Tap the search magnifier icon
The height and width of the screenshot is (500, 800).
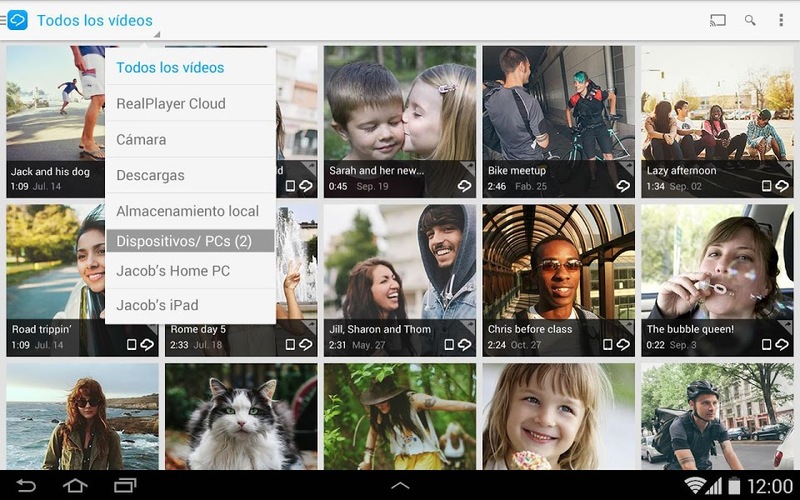(750, 20)
